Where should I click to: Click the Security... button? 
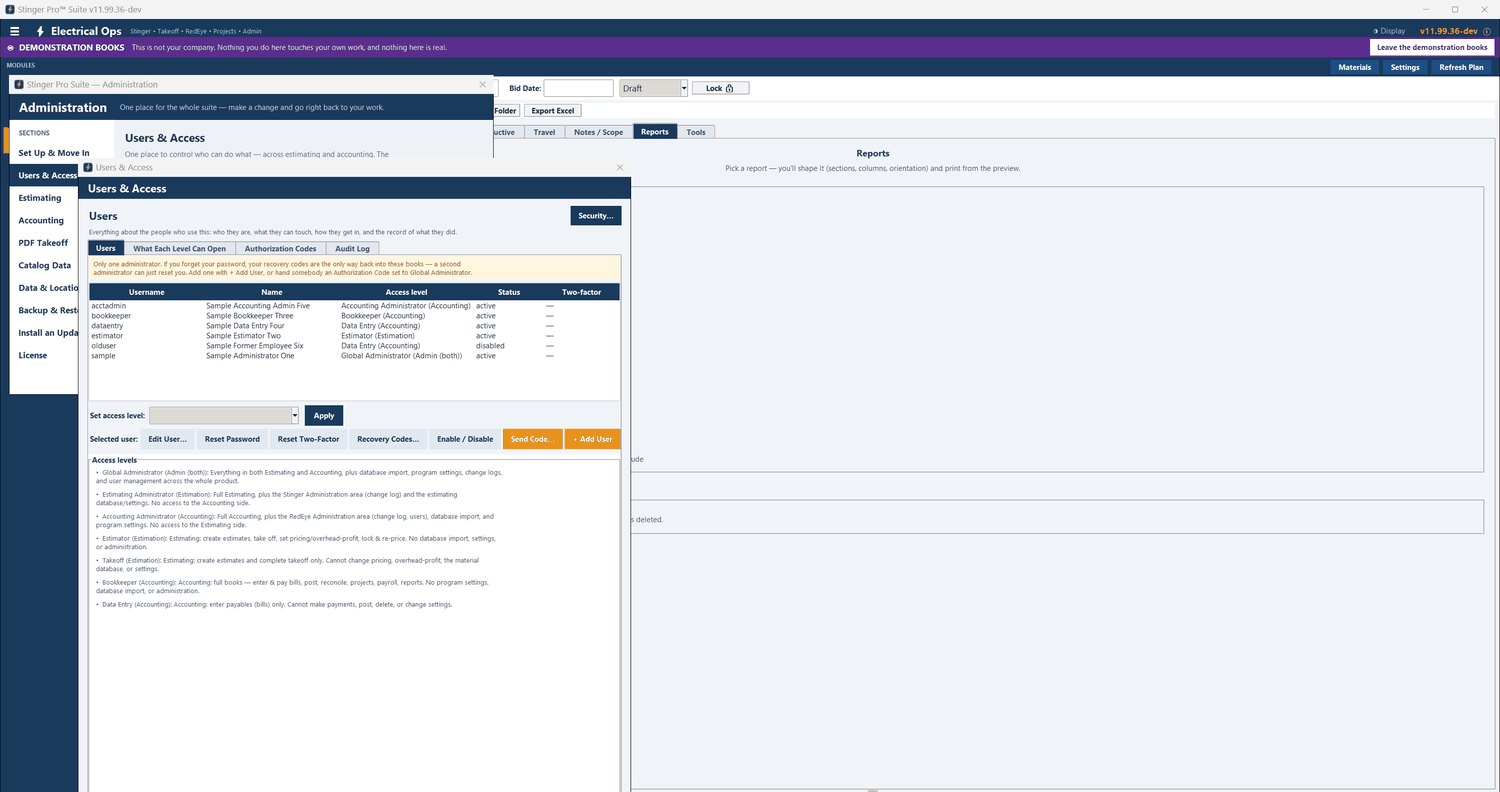point(596,216)
